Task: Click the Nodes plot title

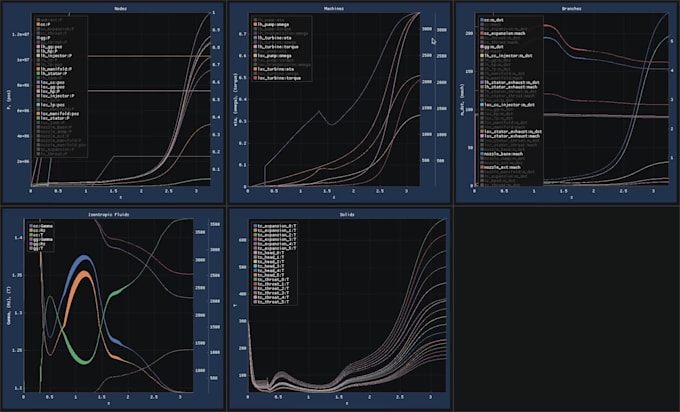Action: coord(121,8)
